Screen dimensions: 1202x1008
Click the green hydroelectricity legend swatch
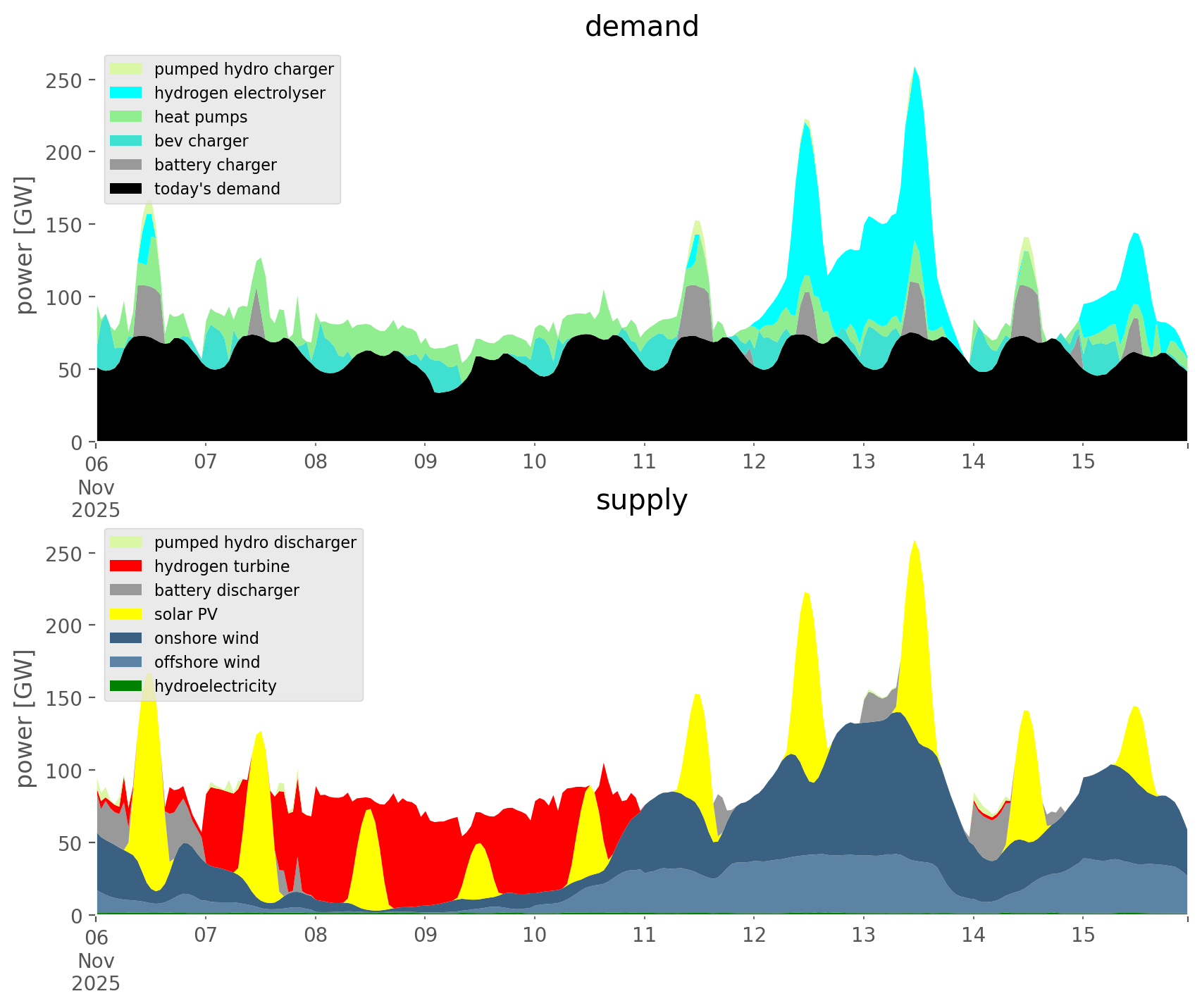(127, 686)
